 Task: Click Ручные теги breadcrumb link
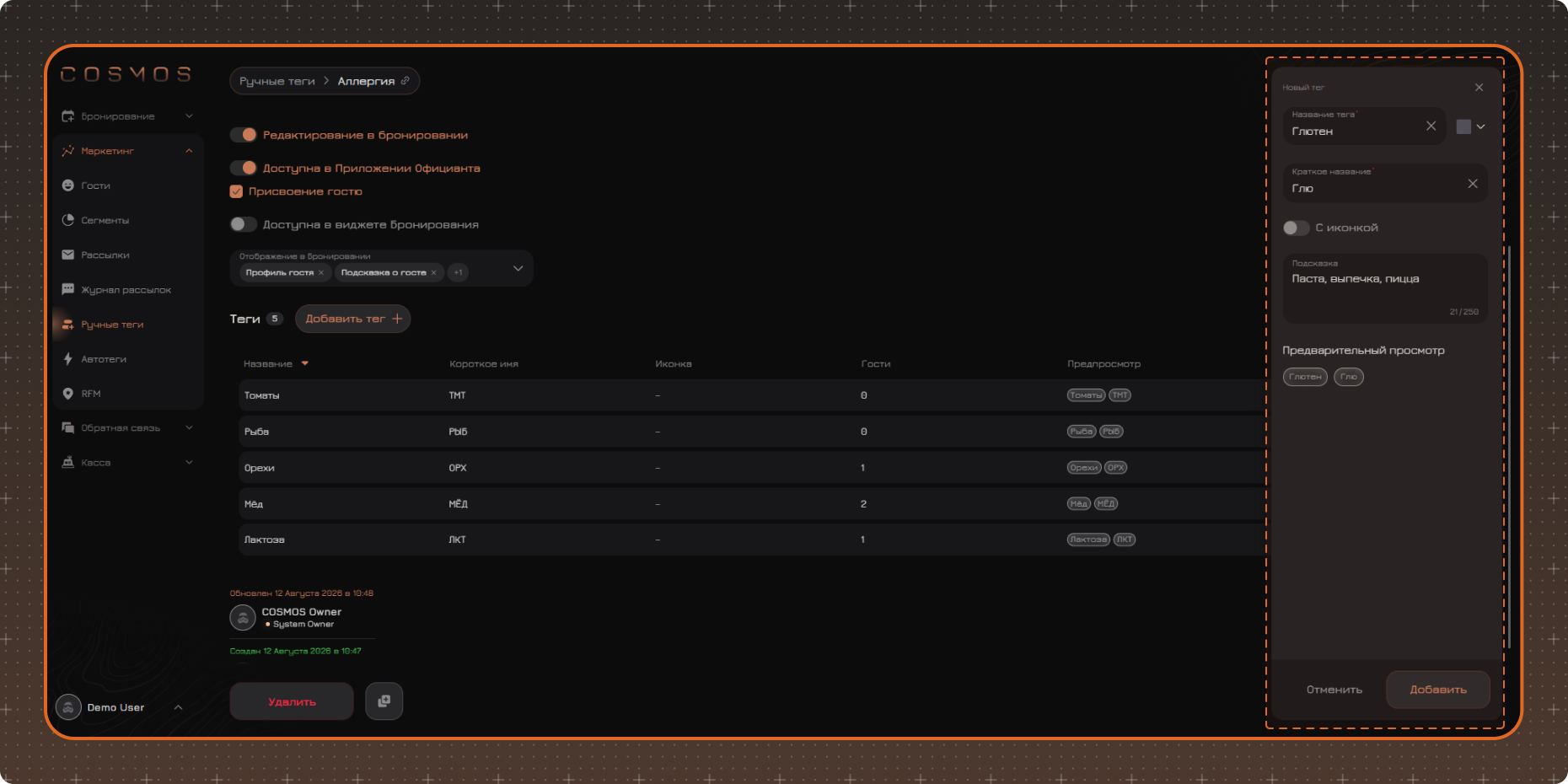tap(277, 81)
